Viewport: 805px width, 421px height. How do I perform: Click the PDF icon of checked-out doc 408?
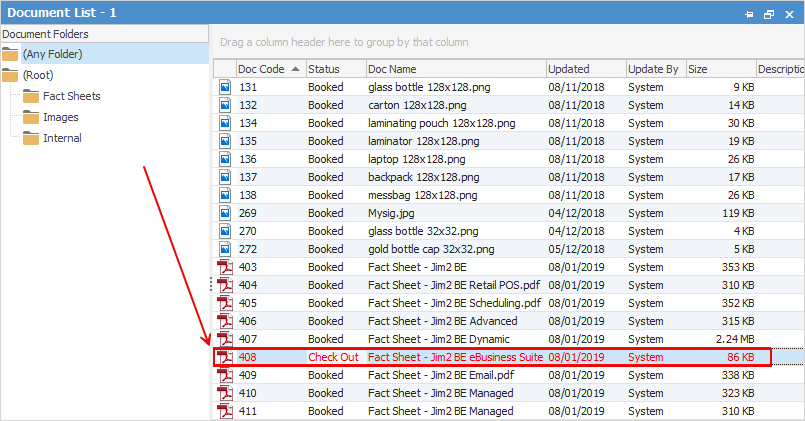pos(225,357)
